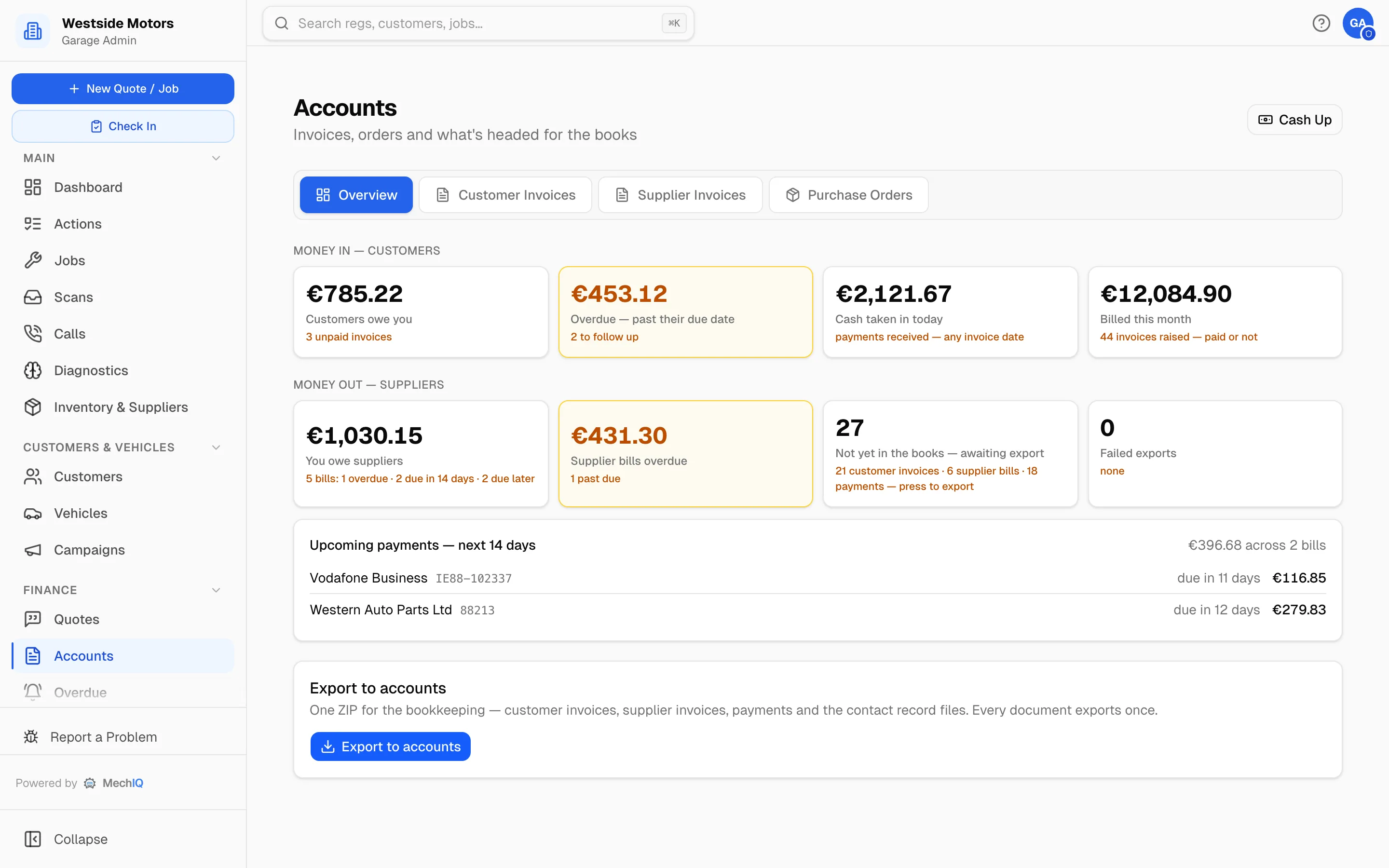
Task: Open Campaigns in the sidebar
Action: click(123, 550)
